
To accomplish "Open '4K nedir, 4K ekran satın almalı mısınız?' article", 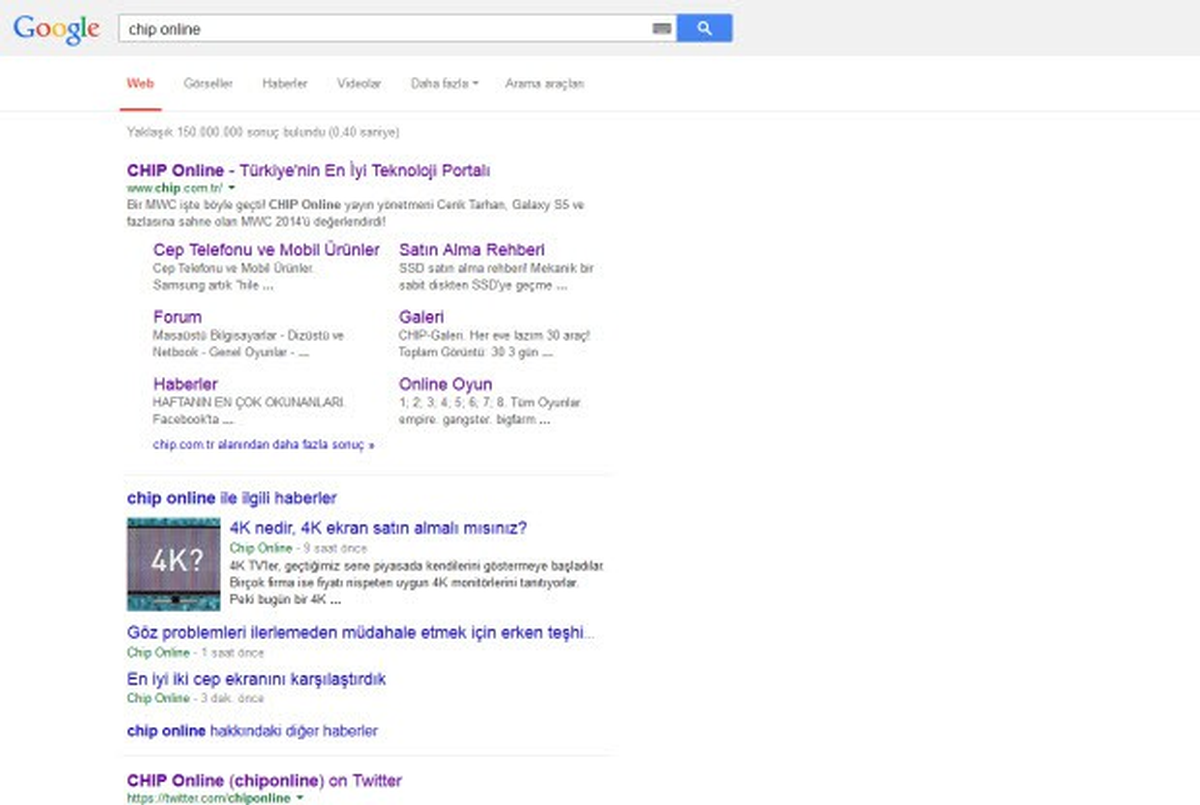I will coord(378,528).
